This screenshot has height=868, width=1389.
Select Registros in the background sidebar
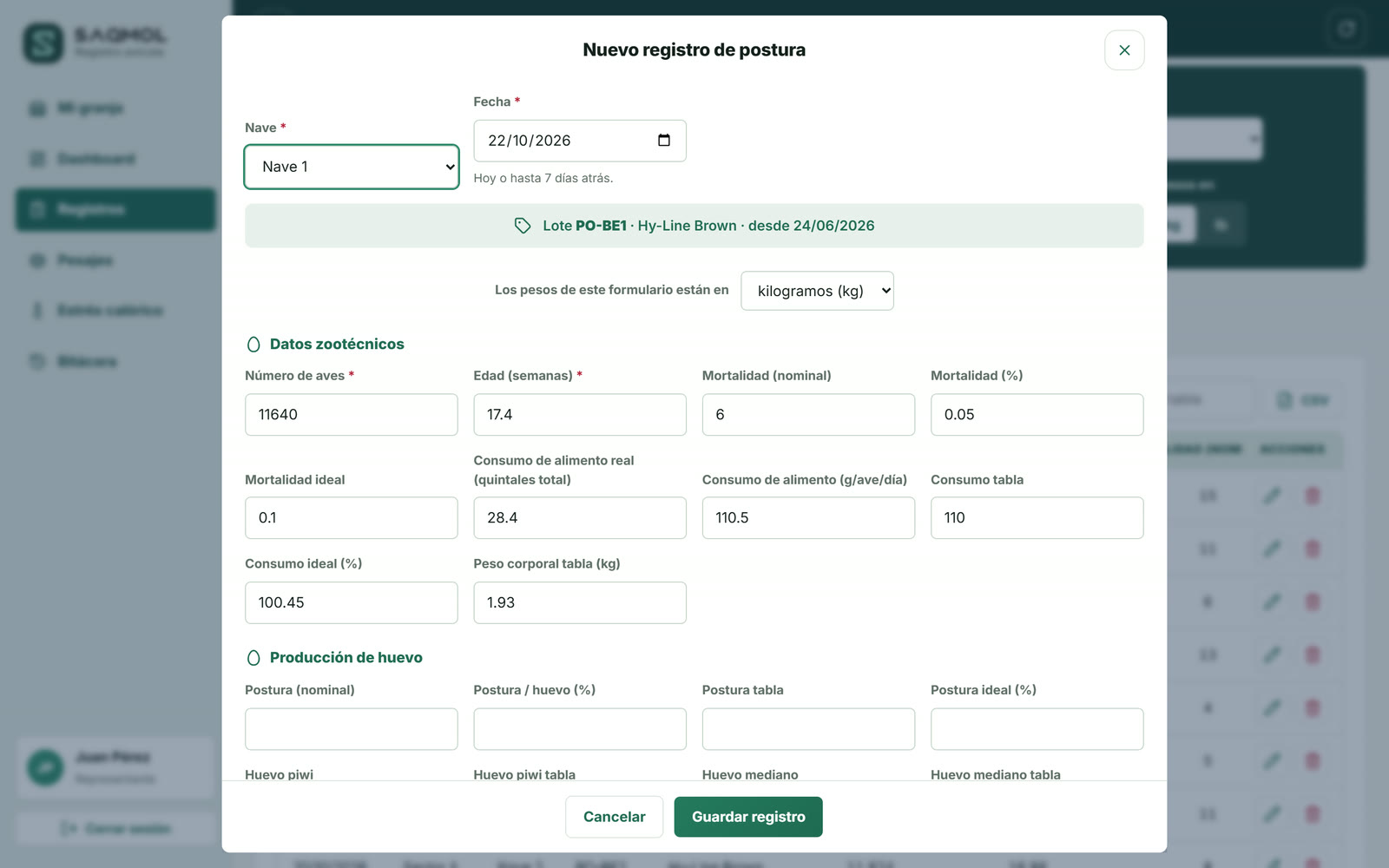(x=115, y=209)
